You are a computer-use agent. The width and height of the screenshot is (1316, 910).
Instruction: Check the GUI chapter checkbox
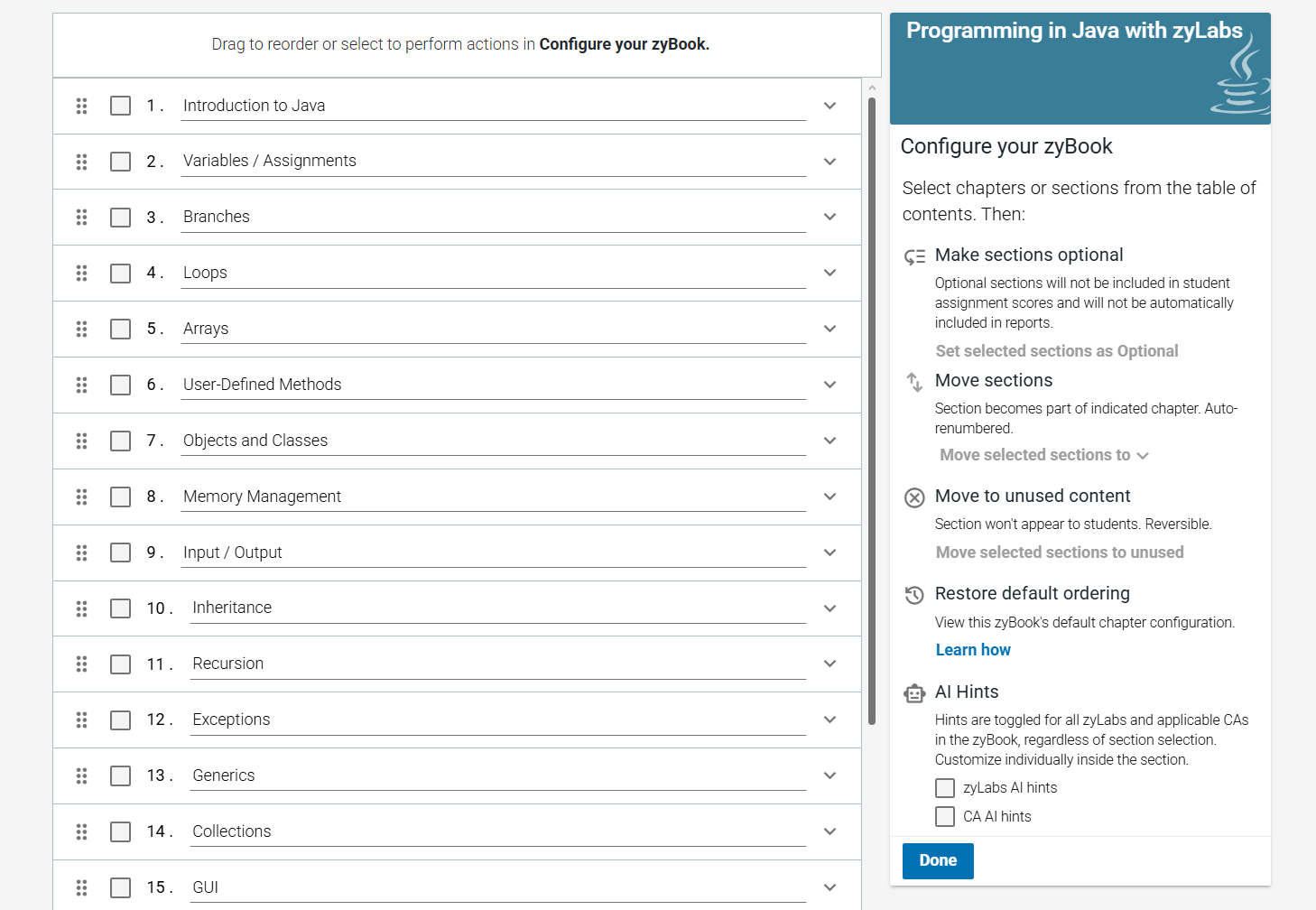click(x=120, y=887)
